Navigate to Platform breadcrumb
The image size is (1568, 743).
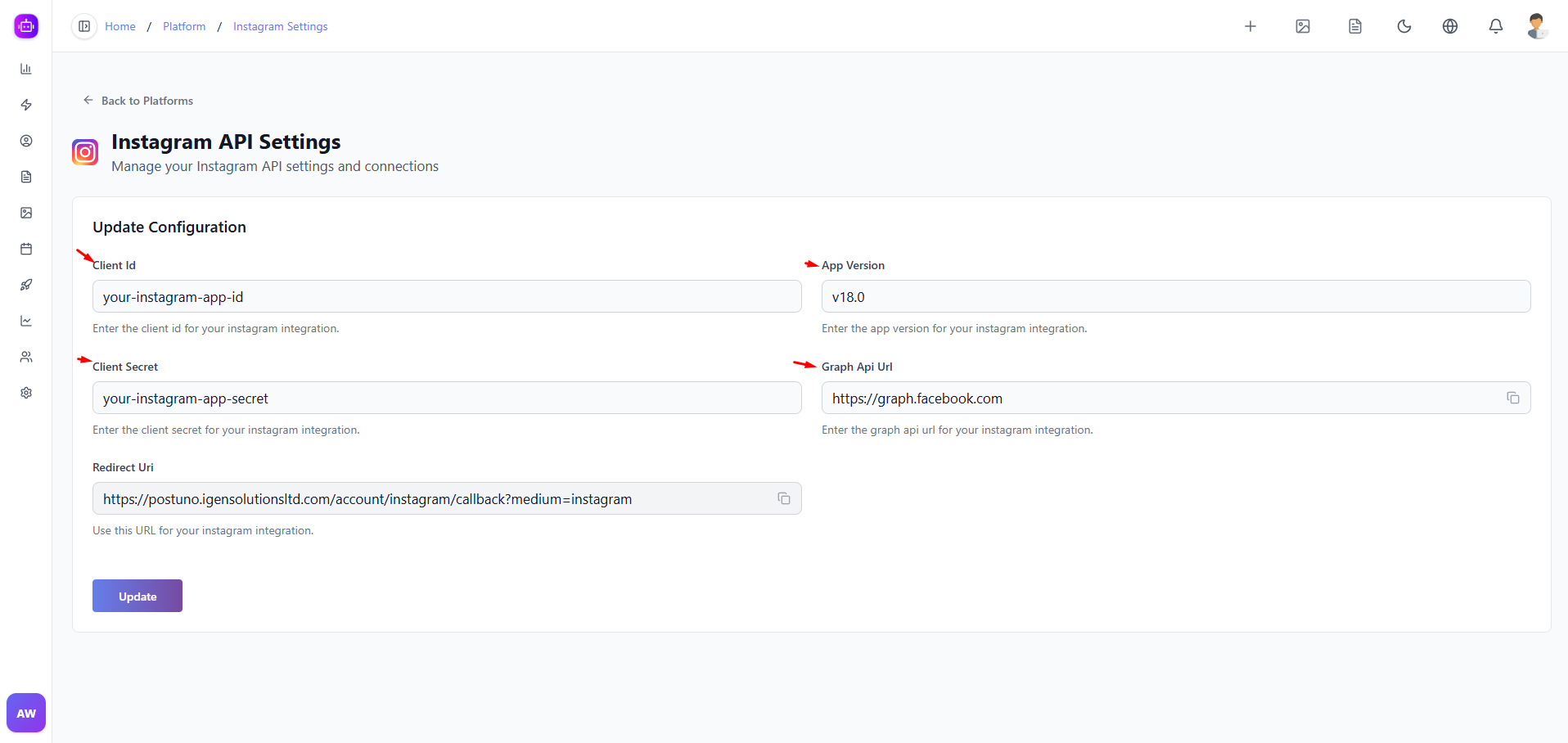(184, 26)
